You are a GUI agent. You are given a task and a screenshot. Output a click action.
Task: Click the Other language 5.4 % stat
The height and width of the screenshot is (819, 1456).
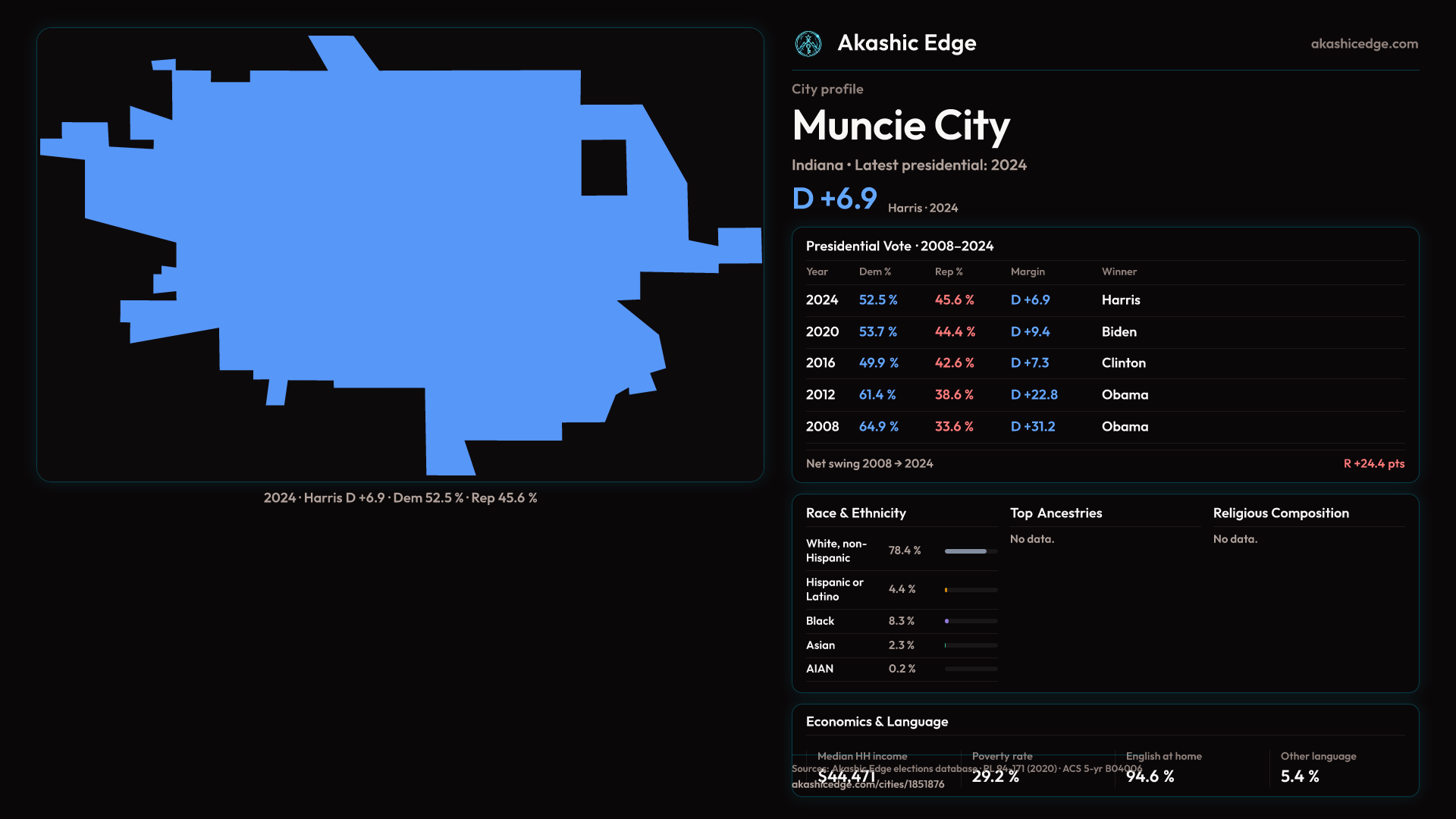(x=1299, y=776)
